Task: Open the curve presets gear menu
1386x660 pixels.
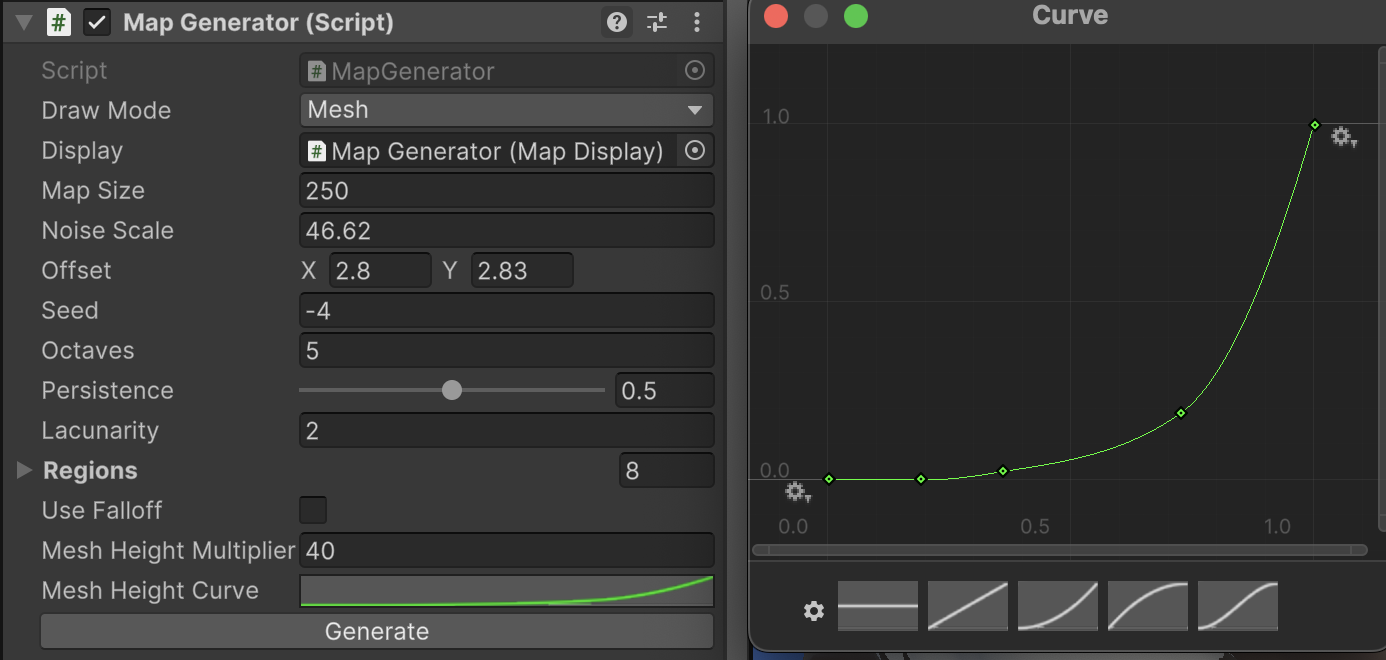Action: (x=814, y=611)
